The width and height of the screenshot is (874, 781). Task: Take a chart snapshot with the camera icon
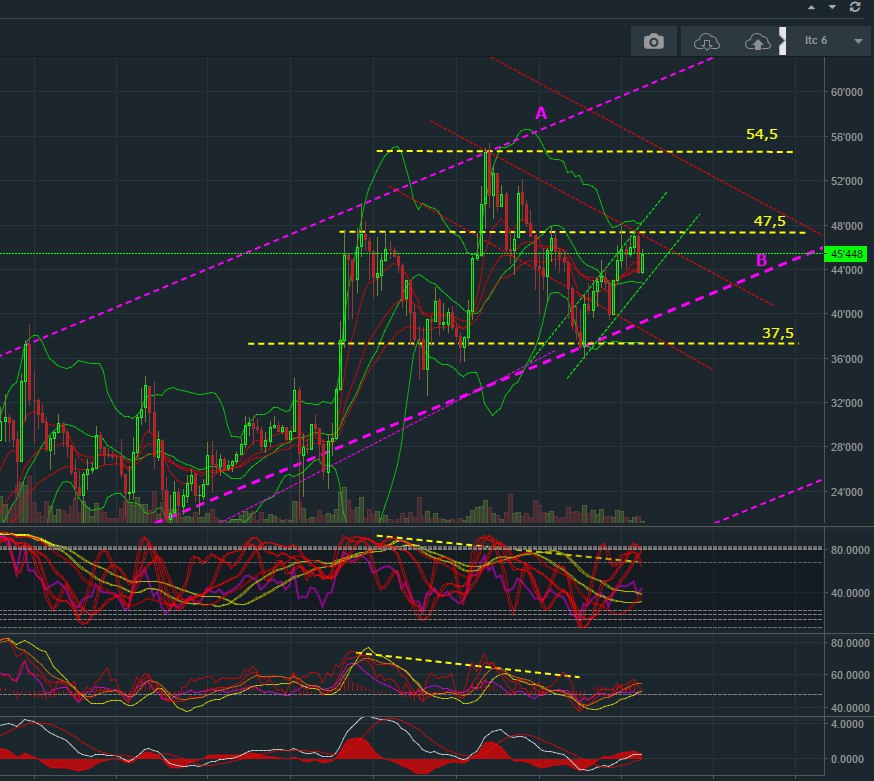(653, 41)
